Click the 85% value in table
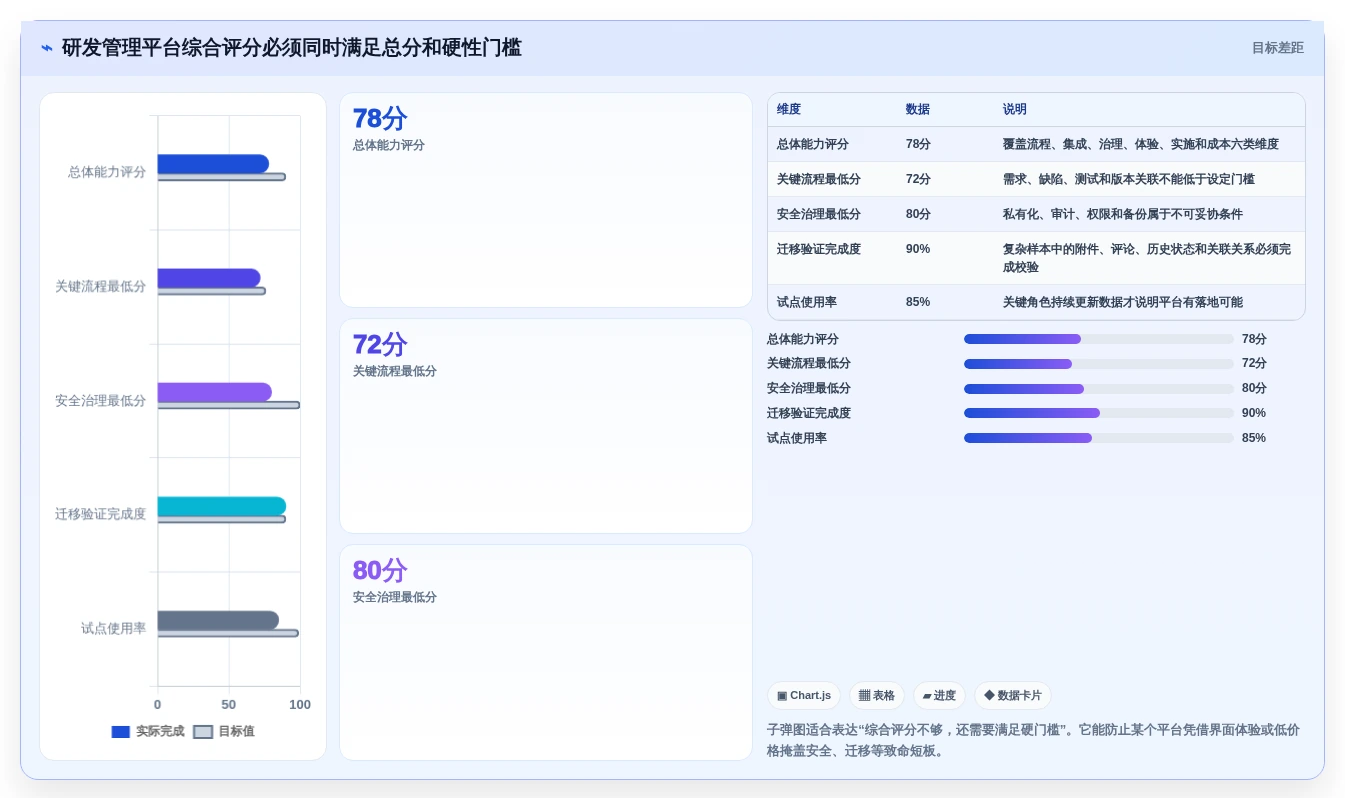1345x798 pixels. 918,302
